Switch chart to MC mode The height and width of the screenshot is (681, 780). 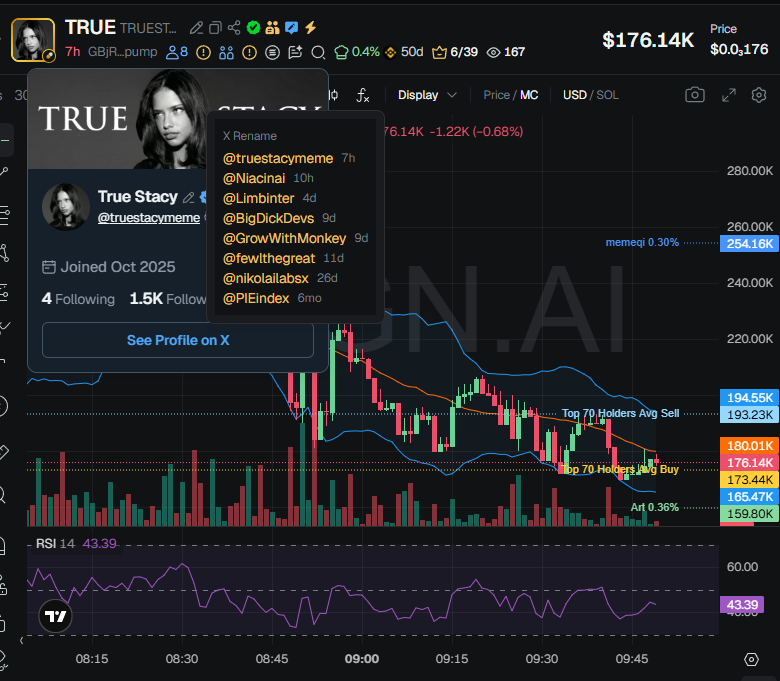[529, 95]
